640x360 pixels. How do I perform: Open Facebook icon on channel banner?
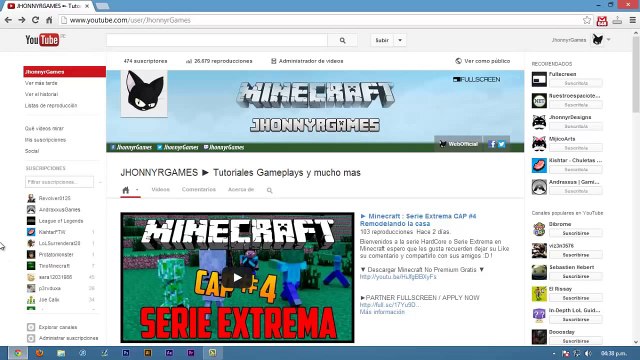tap(492, 144)
